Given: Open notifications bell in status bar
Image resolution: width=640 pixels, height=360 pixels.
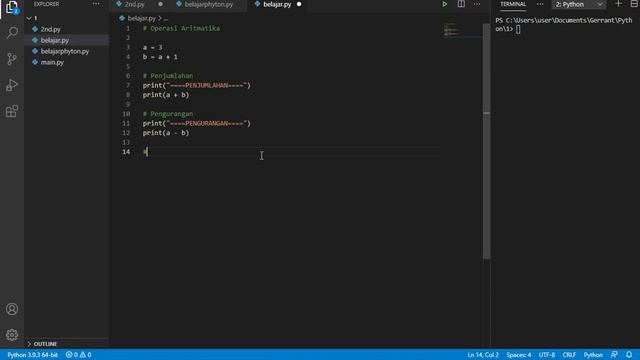Looking at the screenshot, I should click(629, 355).
